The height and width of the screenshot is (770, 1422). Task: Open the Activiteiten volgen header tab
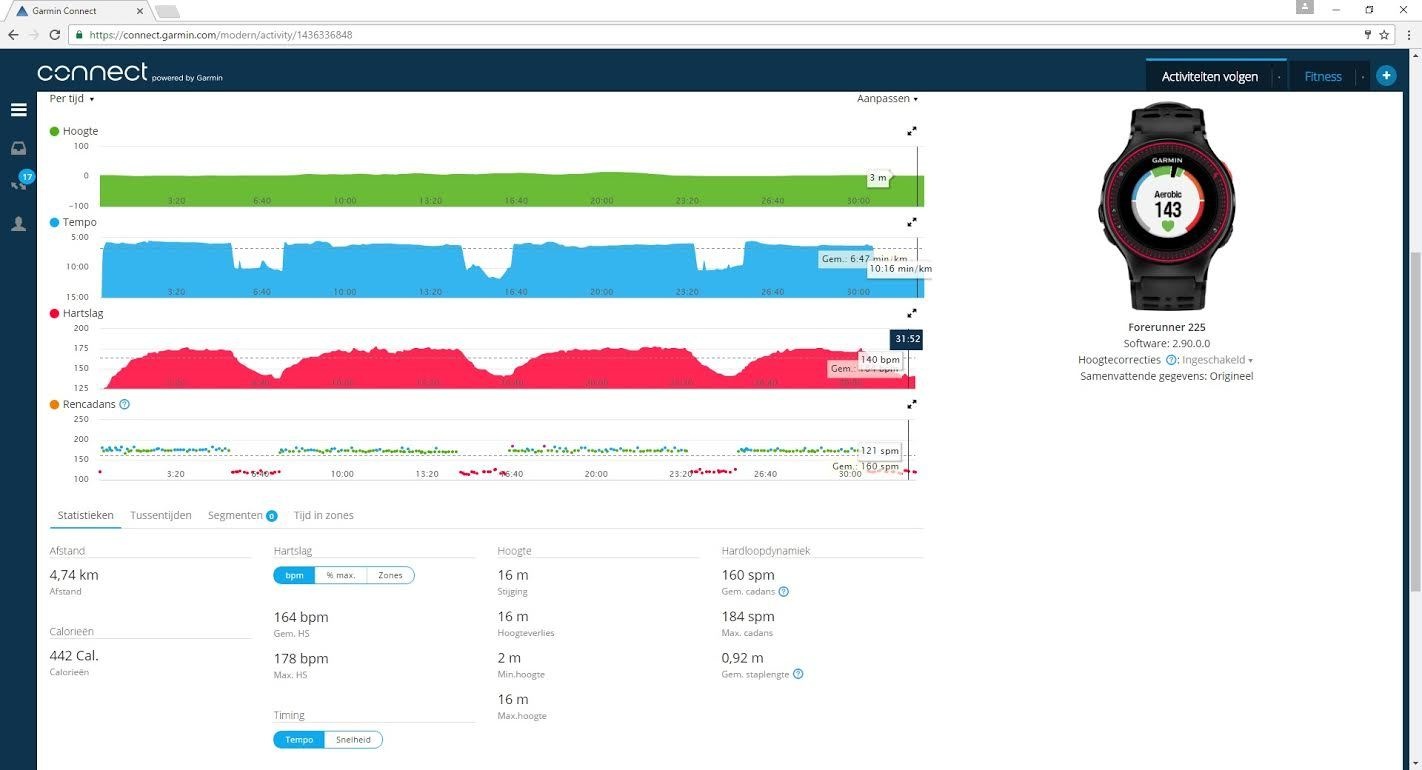tap(1209, 76)
